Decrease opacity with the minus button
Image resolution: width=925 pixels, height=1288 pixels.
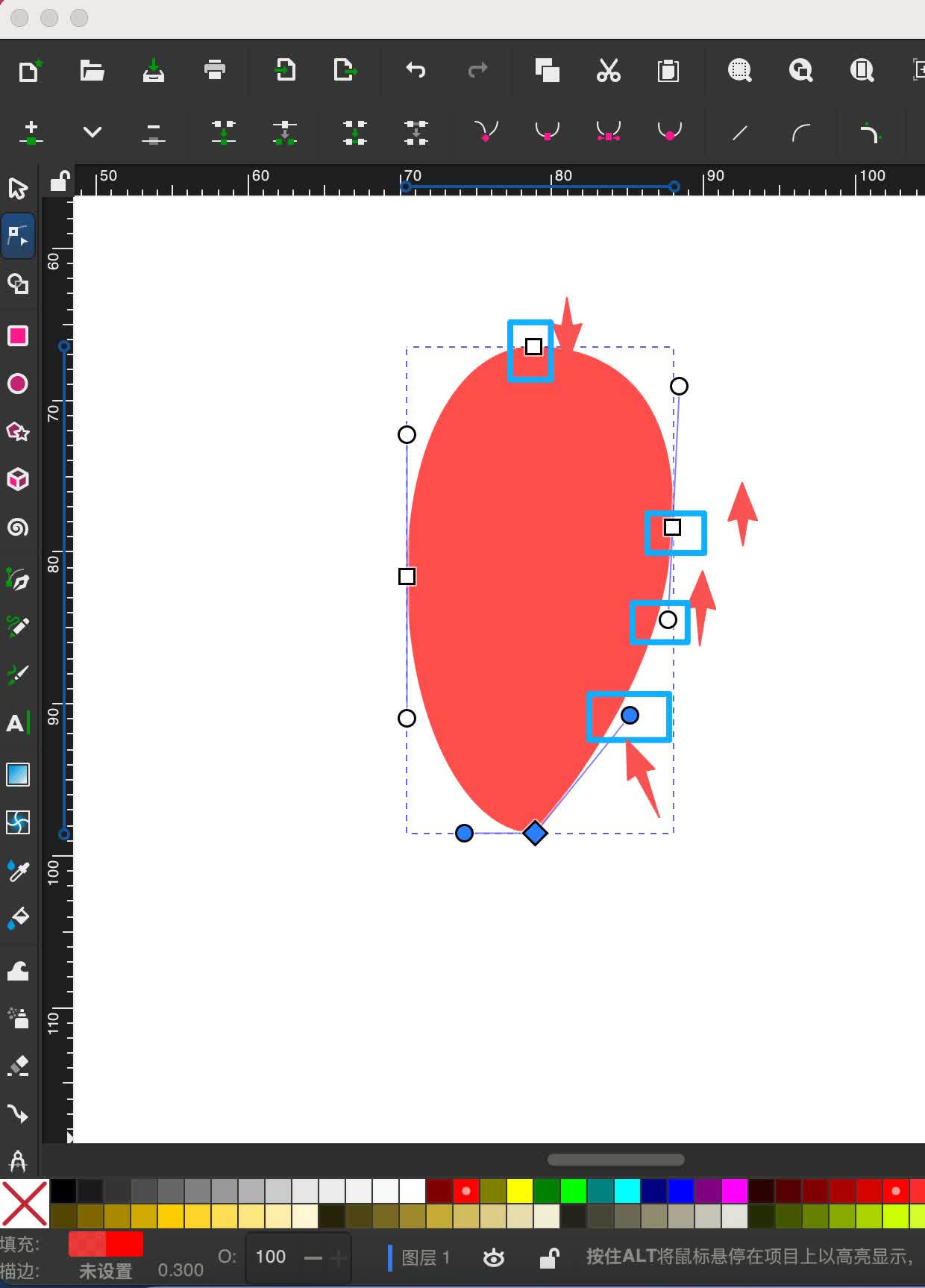313,1258
